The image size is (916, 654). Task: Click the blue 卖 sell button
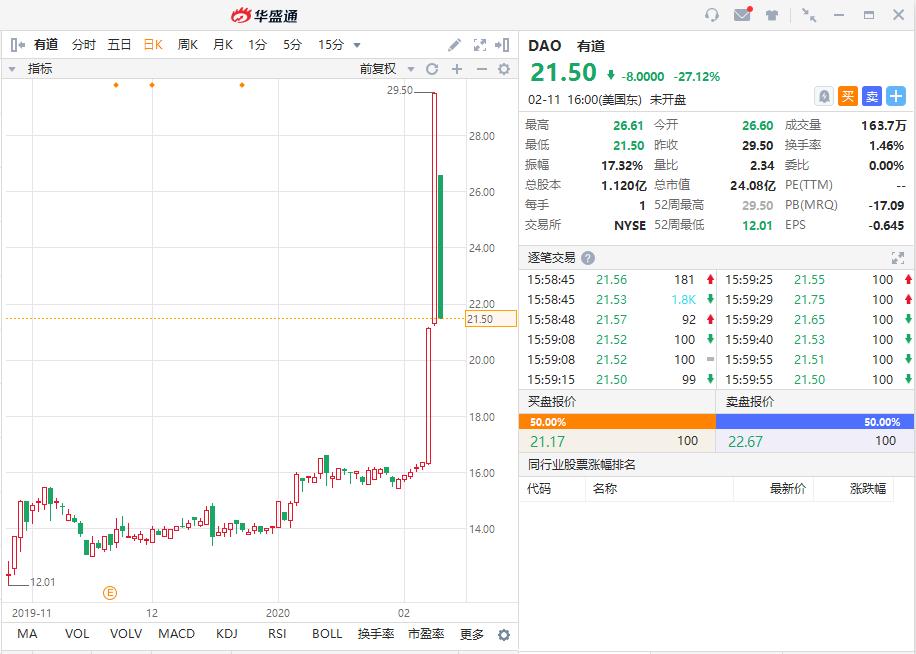(x=872, y=96)
